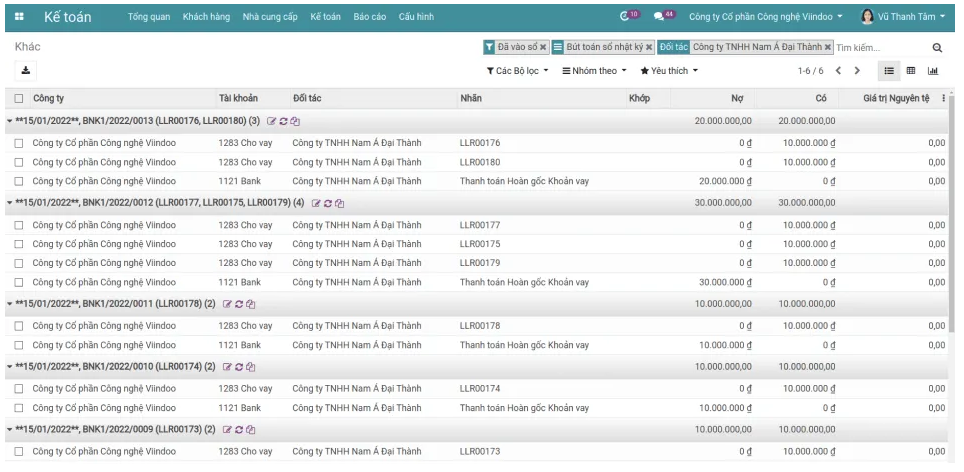Click the search magnifier icon
Screen dimensions: 964x472
[937, 47]
